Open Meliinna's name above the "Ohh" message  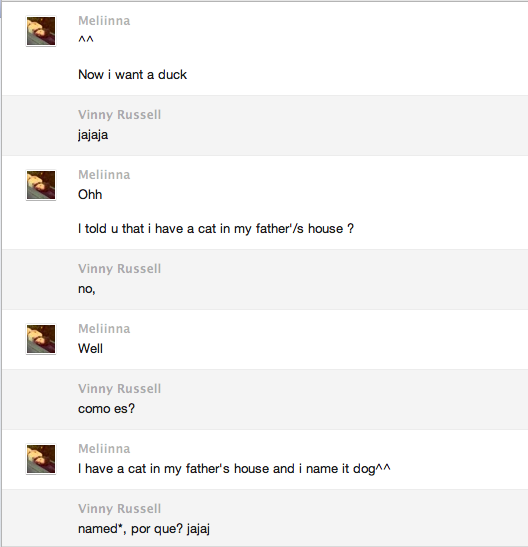(x=104, y=175)
